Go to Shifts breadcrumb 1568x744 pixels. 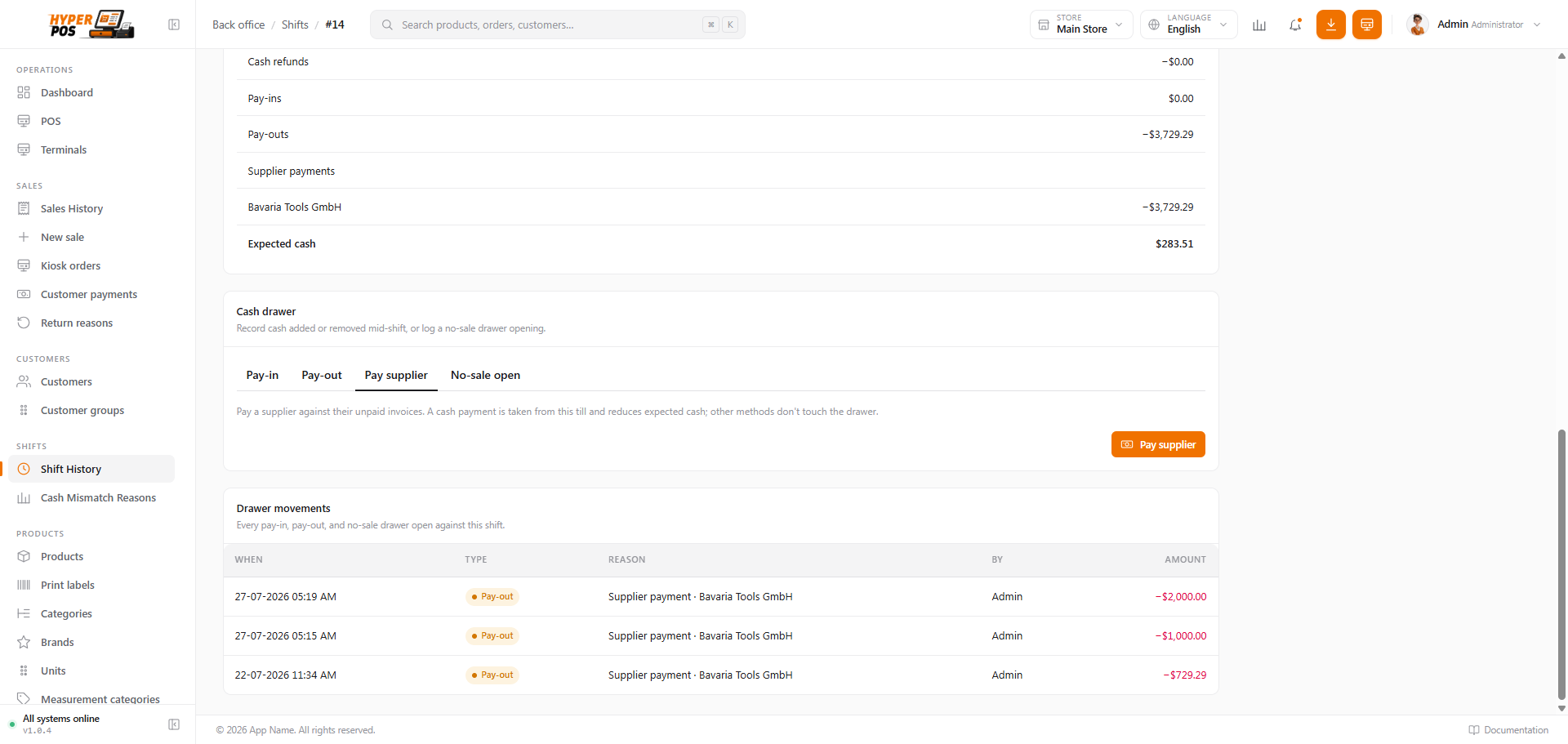pos(295,25)
